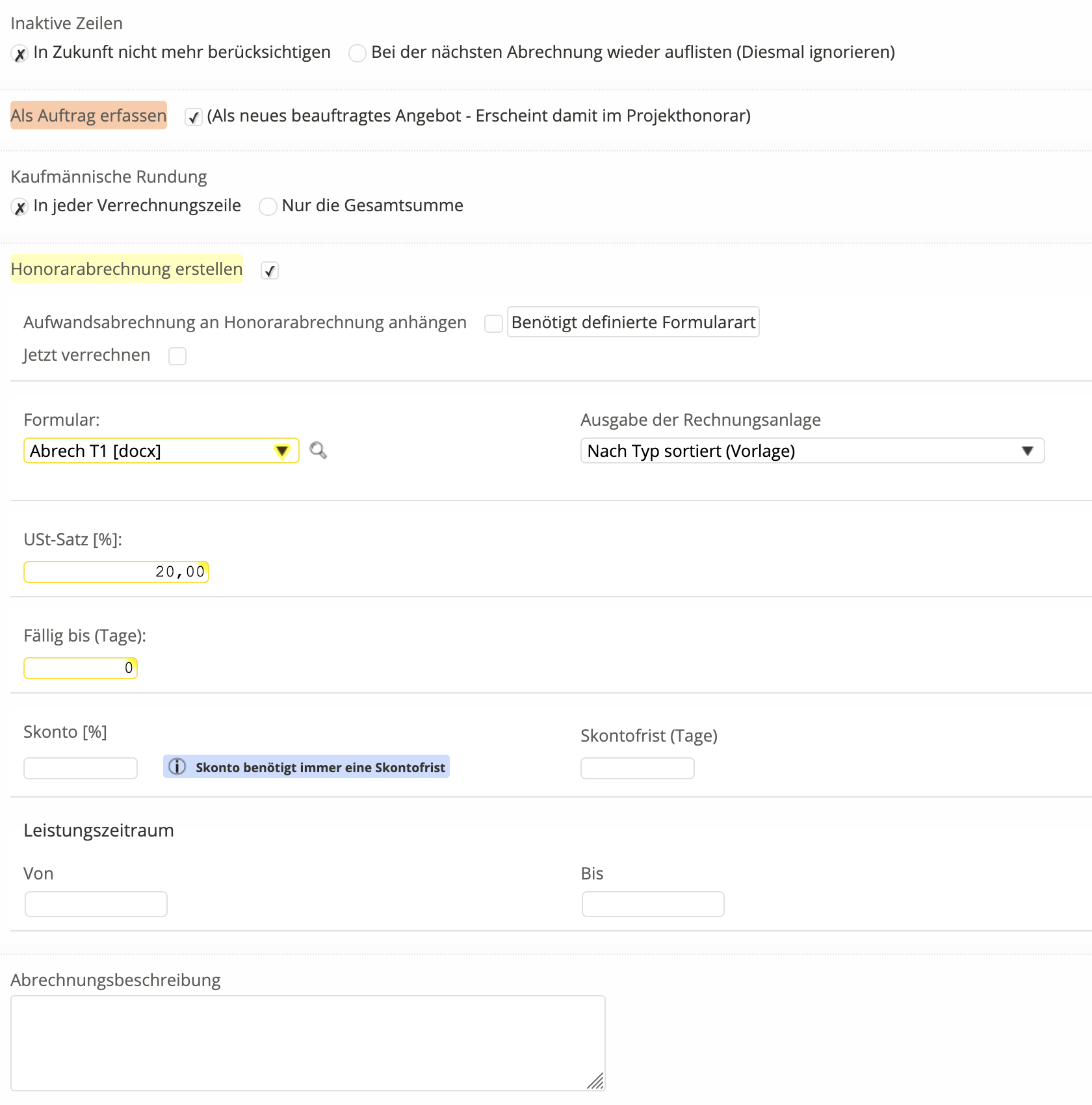Open the Formular dropdown Abrech T1
The image size is (1092, 1105).
point(161,451)
